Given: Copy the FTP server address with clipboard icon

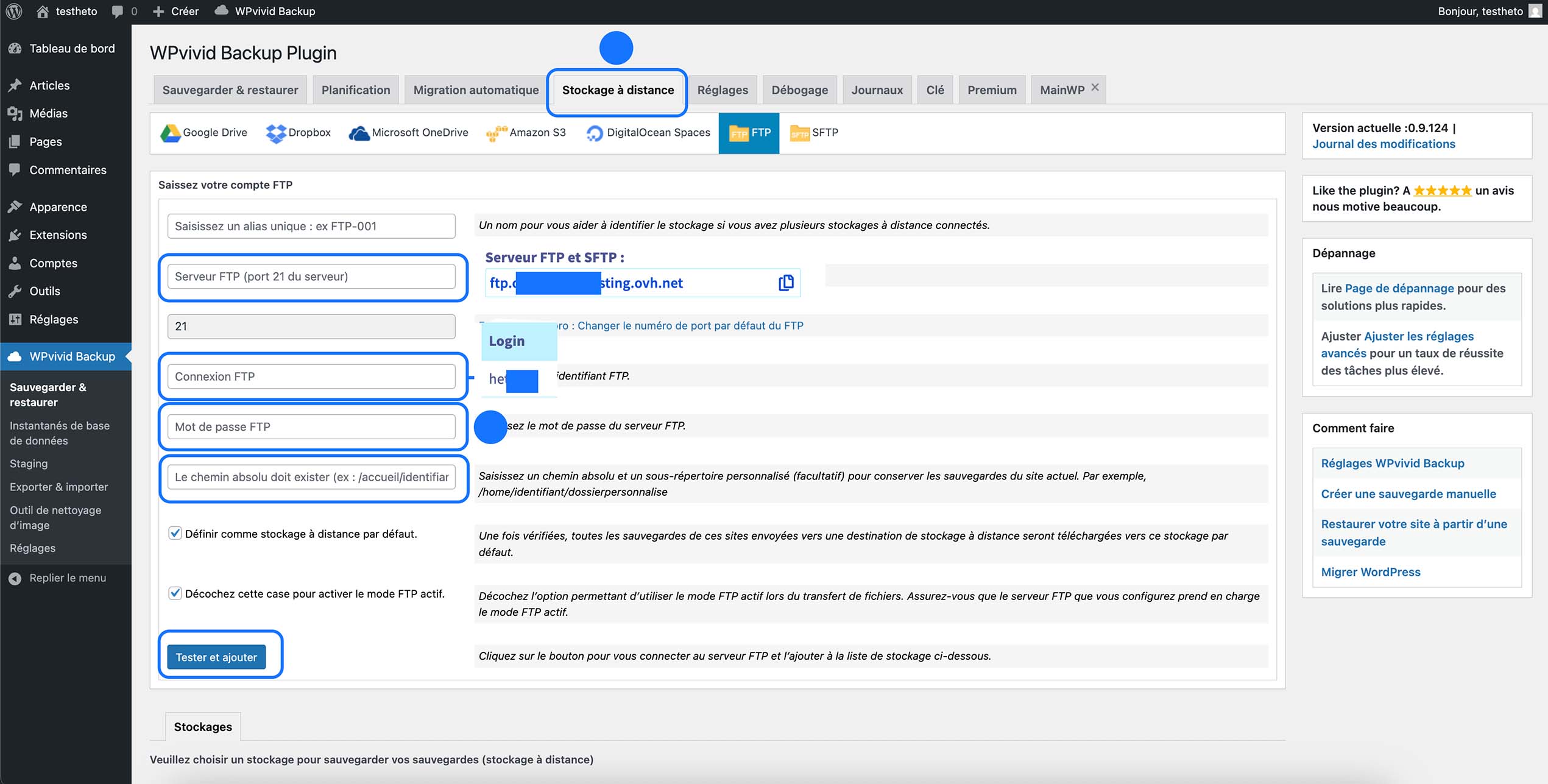Looking at the screenshot, I should 785,282.
